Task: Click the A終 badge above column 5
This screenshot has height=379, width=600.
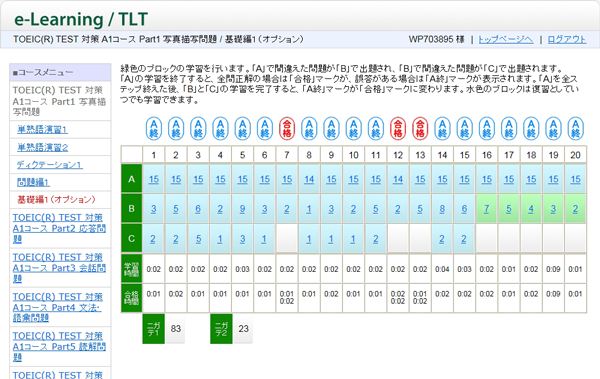Action: pyautogui.click(x=242, y=129)
